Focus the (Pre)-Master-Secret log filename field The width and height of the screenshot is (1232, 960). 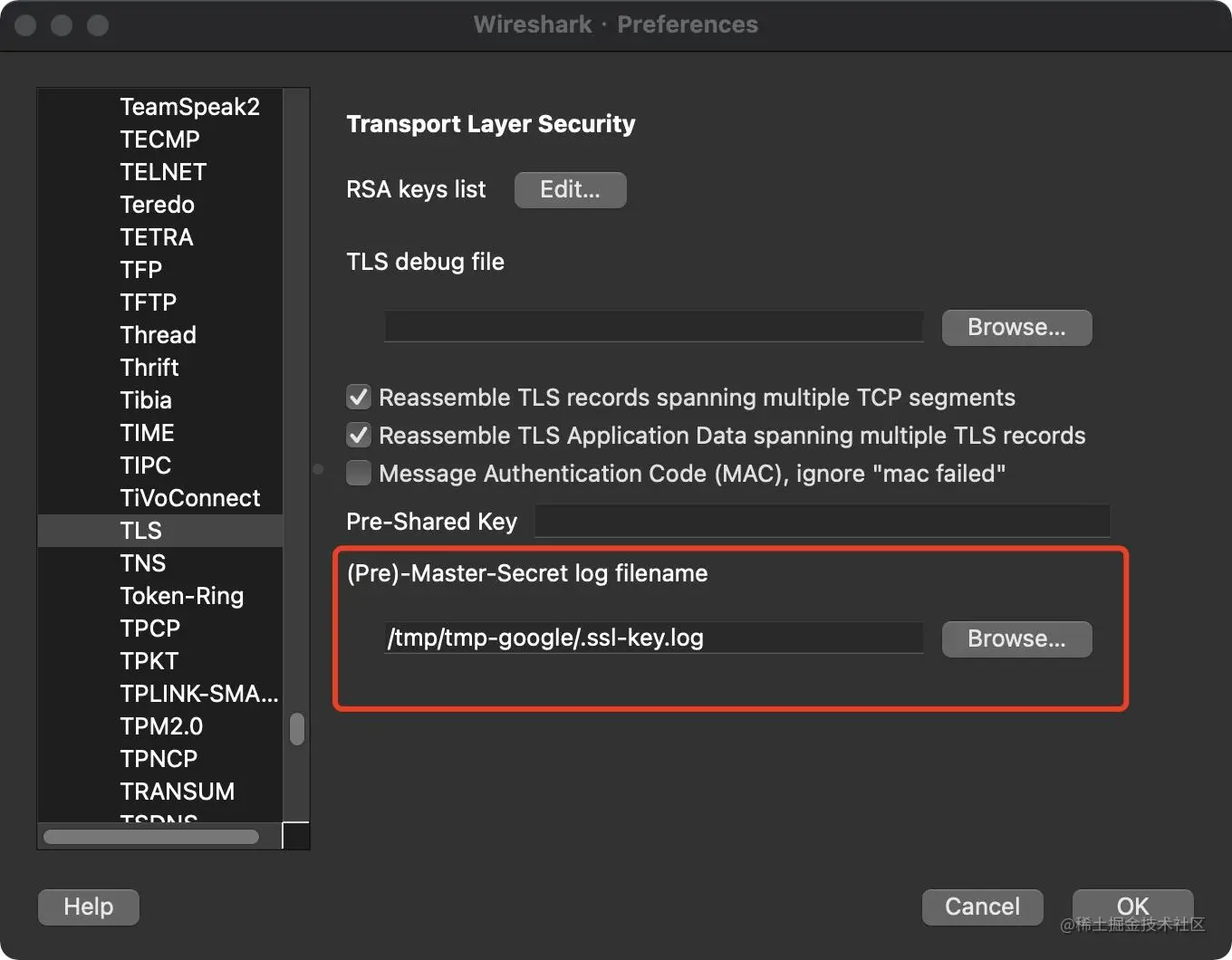[x=653, y=638]
